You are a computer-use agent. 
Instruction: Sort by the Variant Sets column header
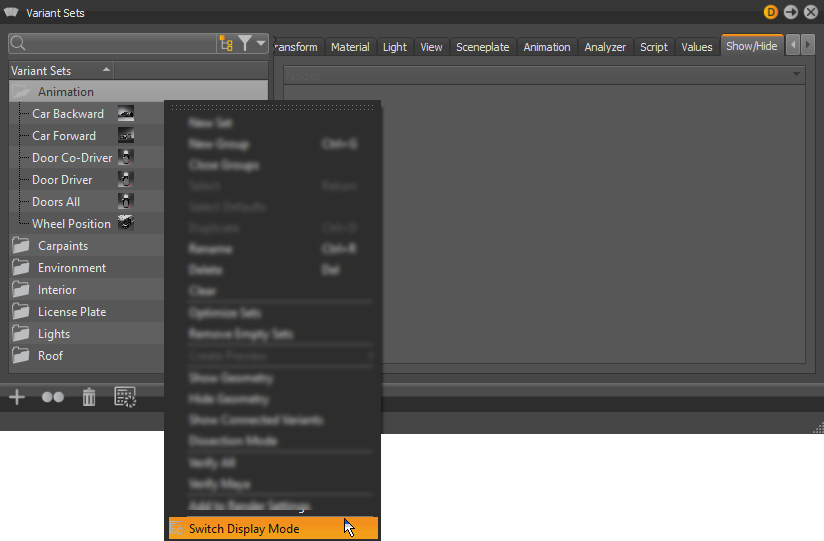61,70
